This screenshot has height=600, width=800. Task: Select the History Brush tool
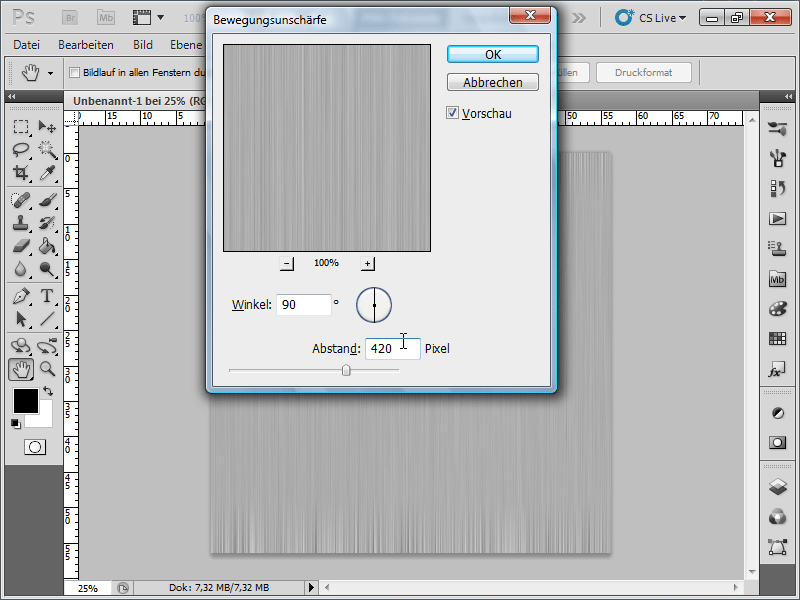pos(47,223)
